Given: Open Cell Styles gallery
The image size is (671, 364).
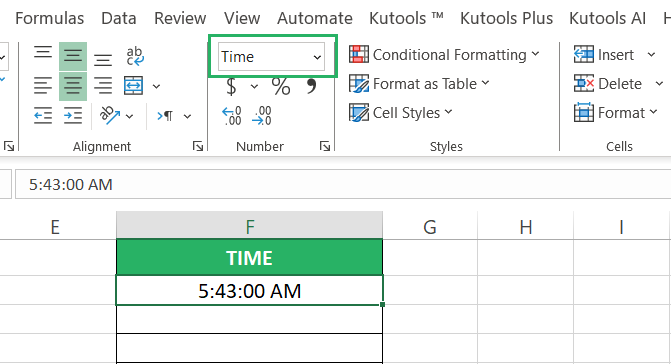Looking at the screenshot, I should (x=401, y=113).
